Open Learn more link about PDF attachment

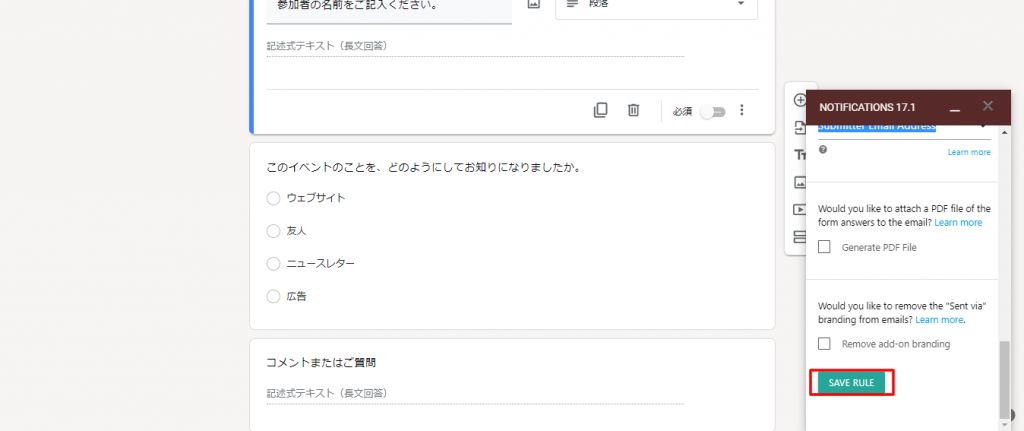tap(958, 222)
